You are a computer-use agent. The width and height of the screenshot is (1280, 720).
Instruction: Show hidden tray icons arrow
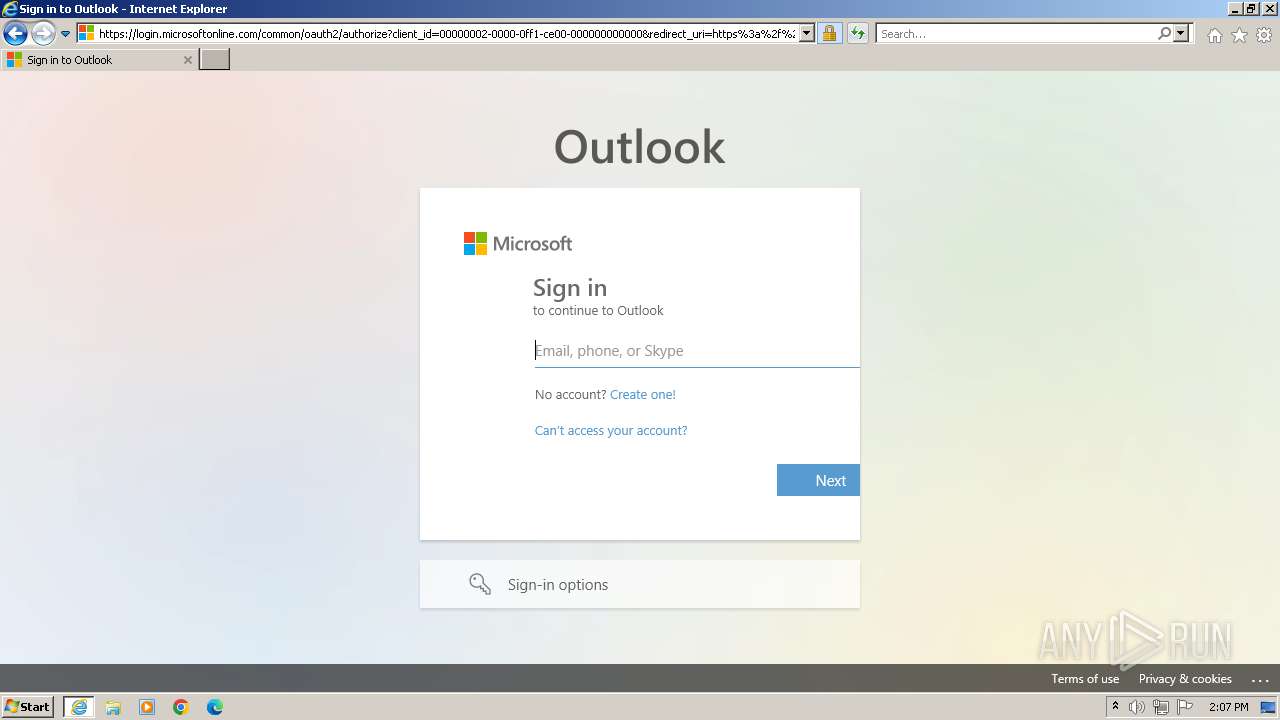pos(1115,707)
